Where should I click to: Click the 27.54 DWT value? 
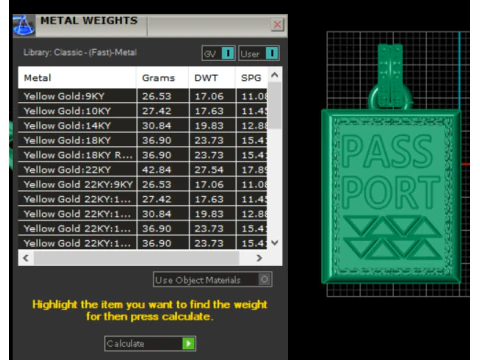click(x=209, y=170)
